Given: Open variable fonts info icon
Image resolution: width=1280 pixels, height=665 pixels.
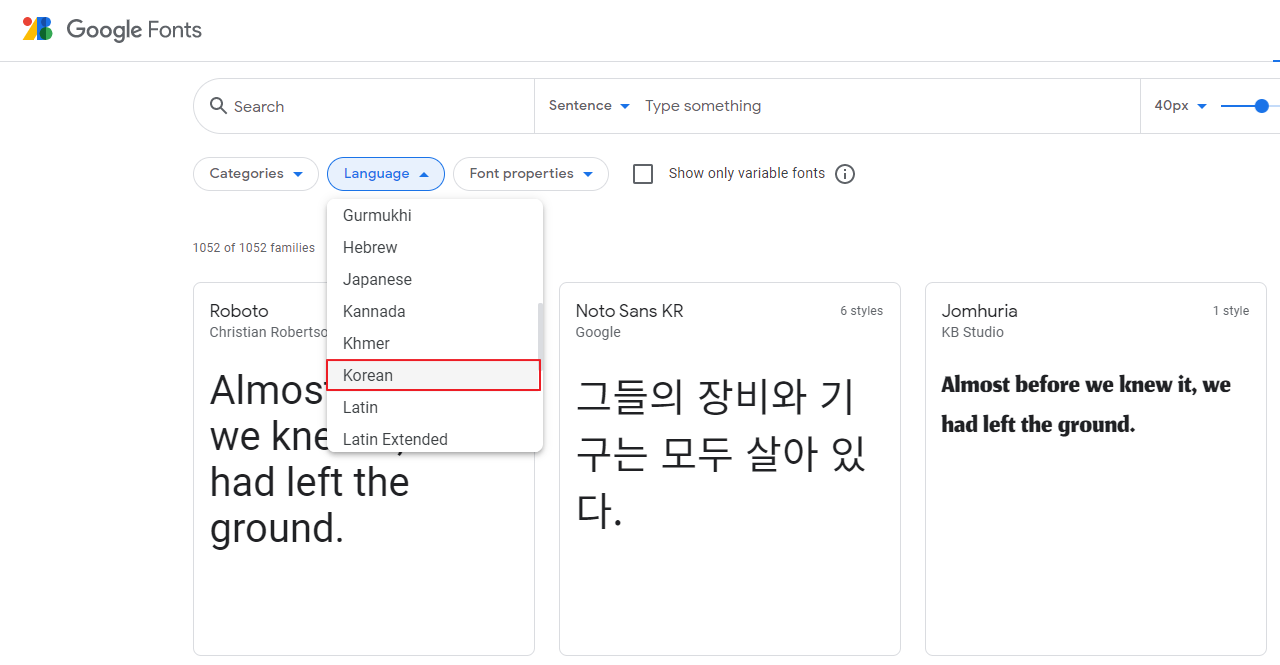Looking at the screenshot, I should tap(845, 174).
